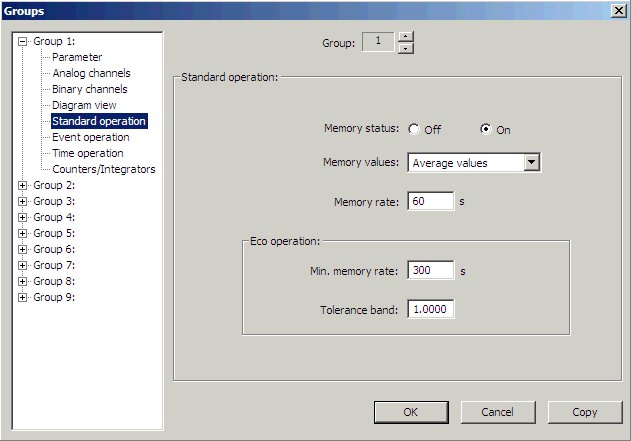Decrease group number with down arrow
This screenshot has height=441, width=631.
(x=404, y=48)
